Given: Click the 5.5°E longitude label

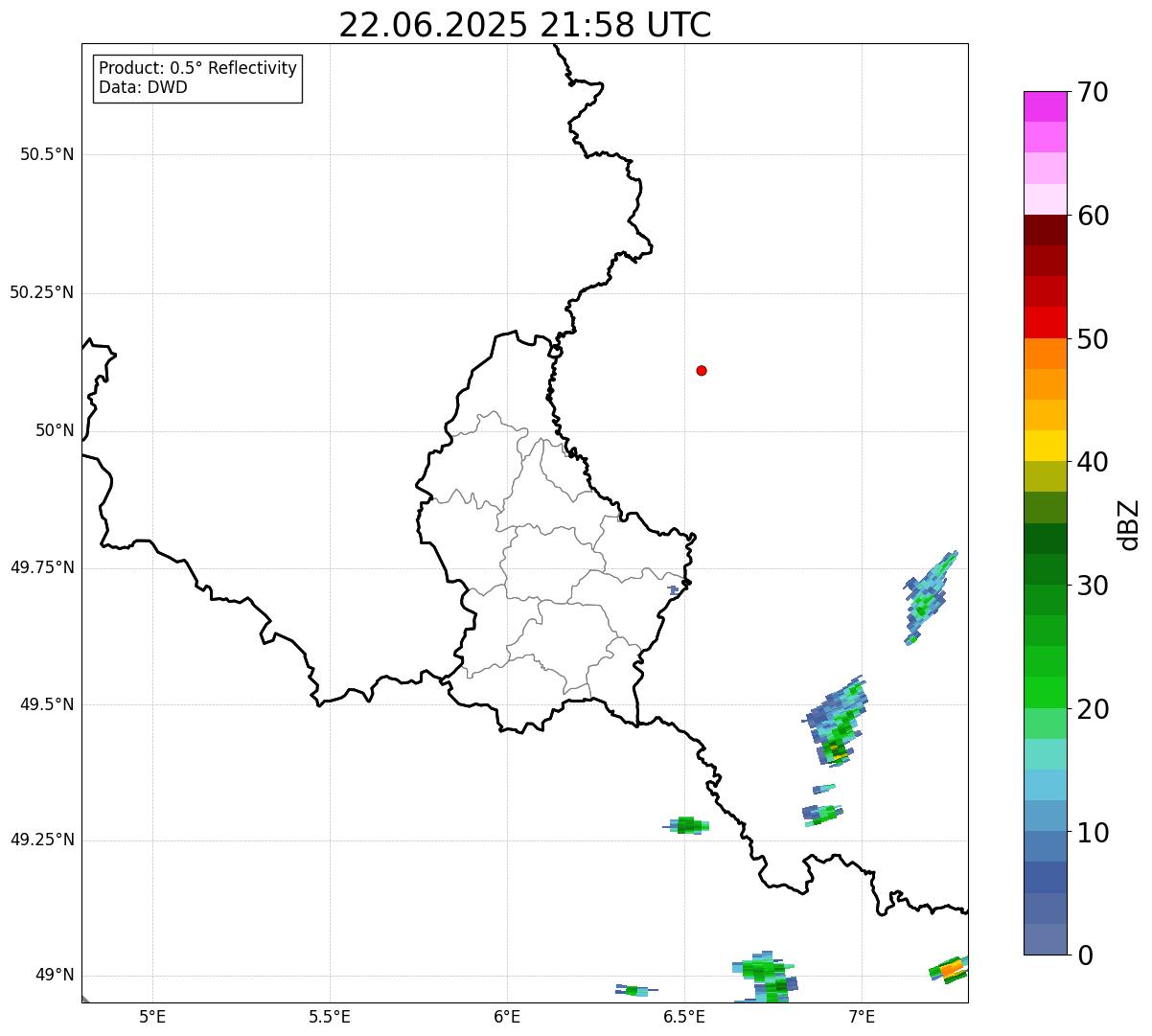Looking at the screenshot, I should coord(330,1016).
